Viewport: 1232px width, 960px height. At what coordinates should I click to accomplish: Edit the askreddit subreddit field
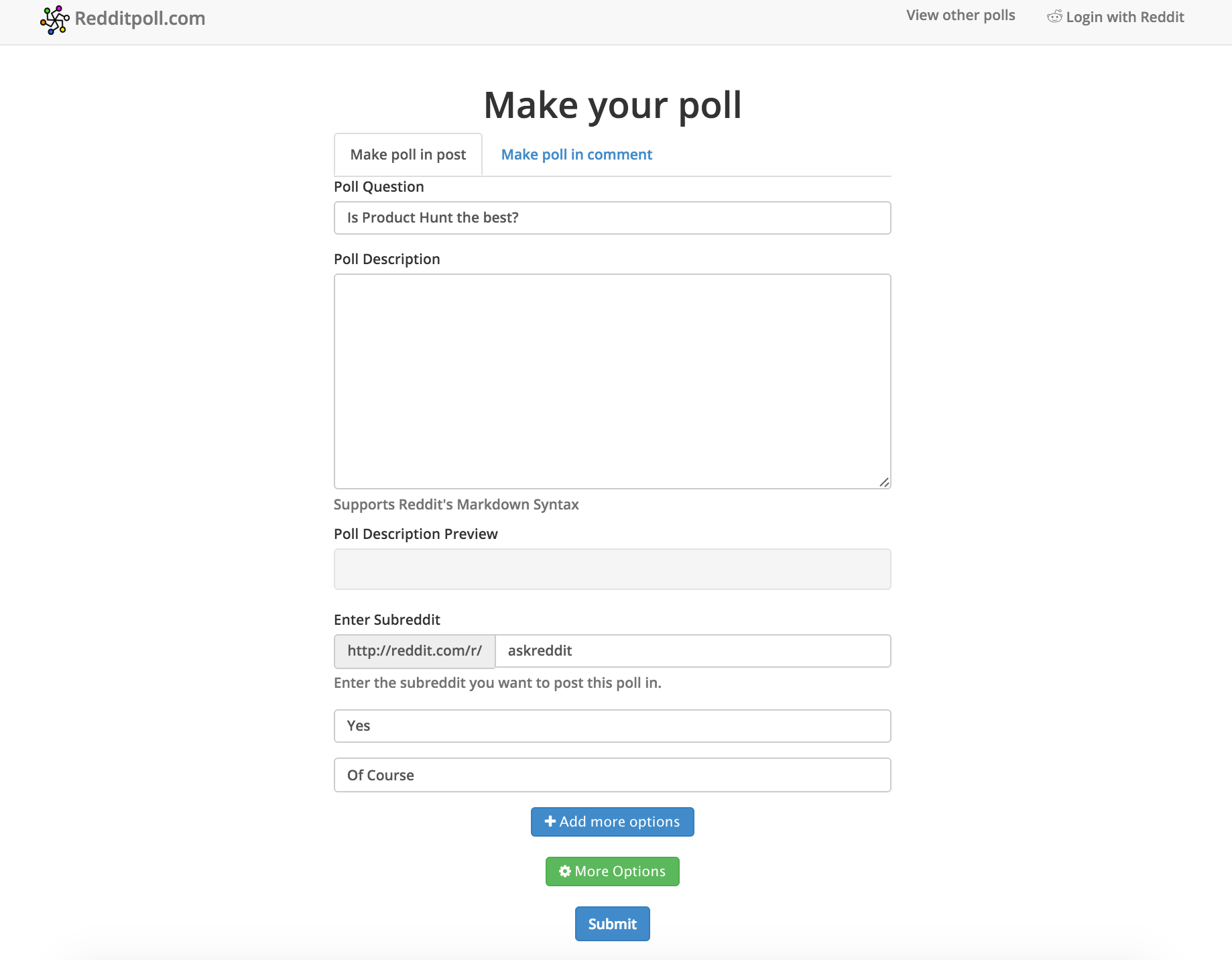tap(692, 650)
